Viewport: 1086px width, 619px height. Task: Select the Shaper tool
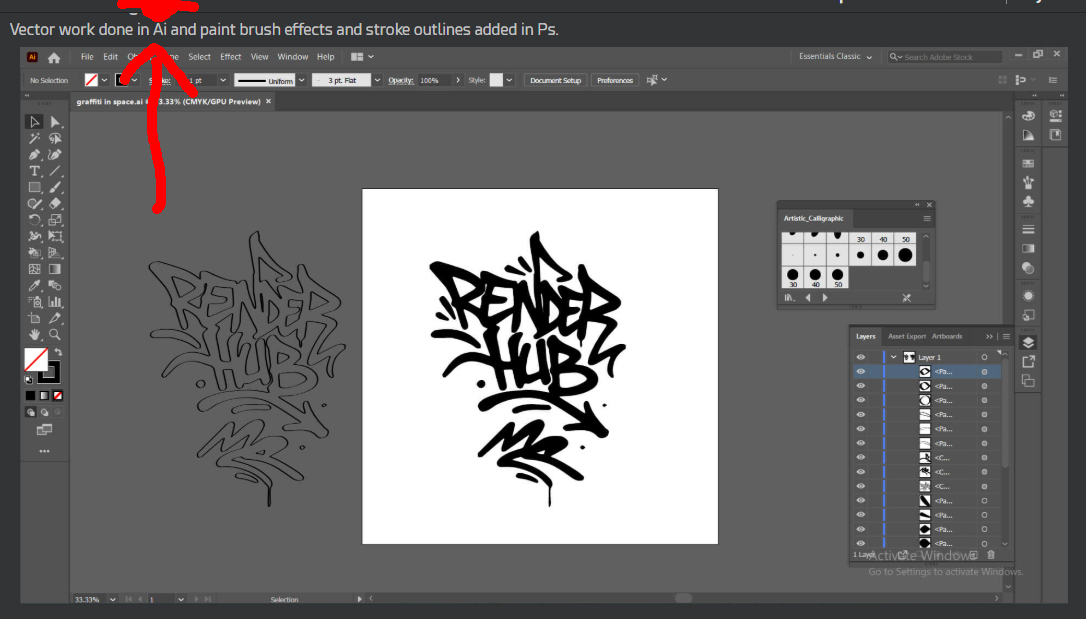(x=34, y=204)
